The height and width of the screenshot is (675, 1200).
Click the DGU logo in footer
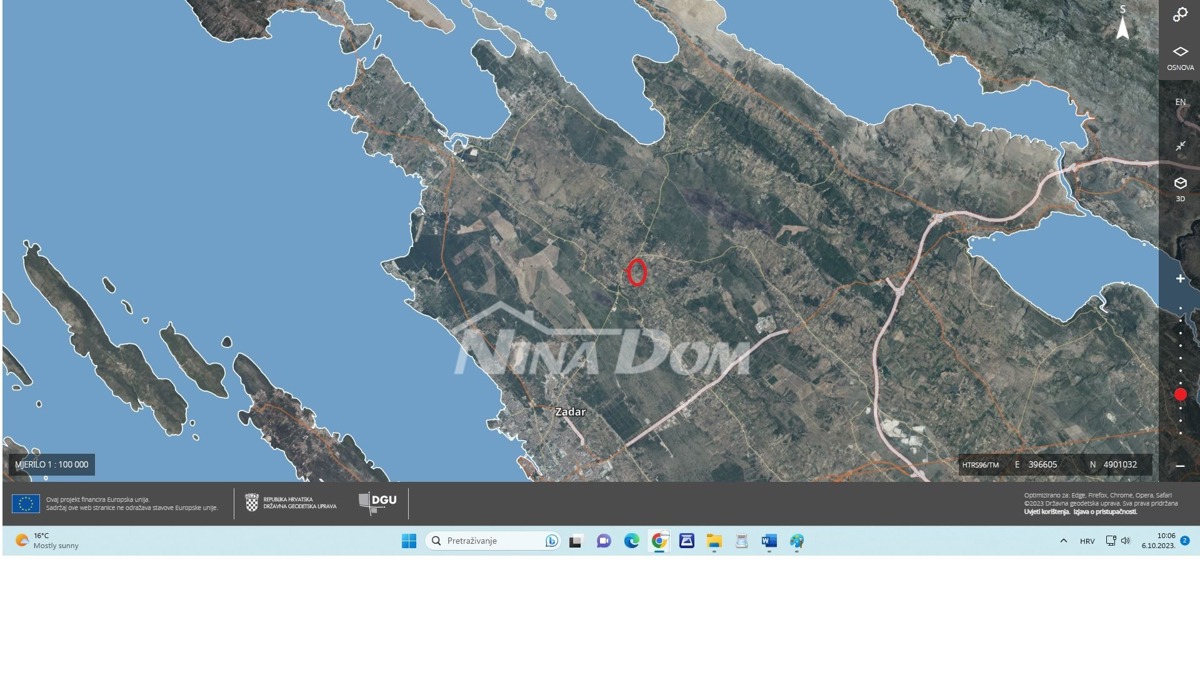coord(378,502)
